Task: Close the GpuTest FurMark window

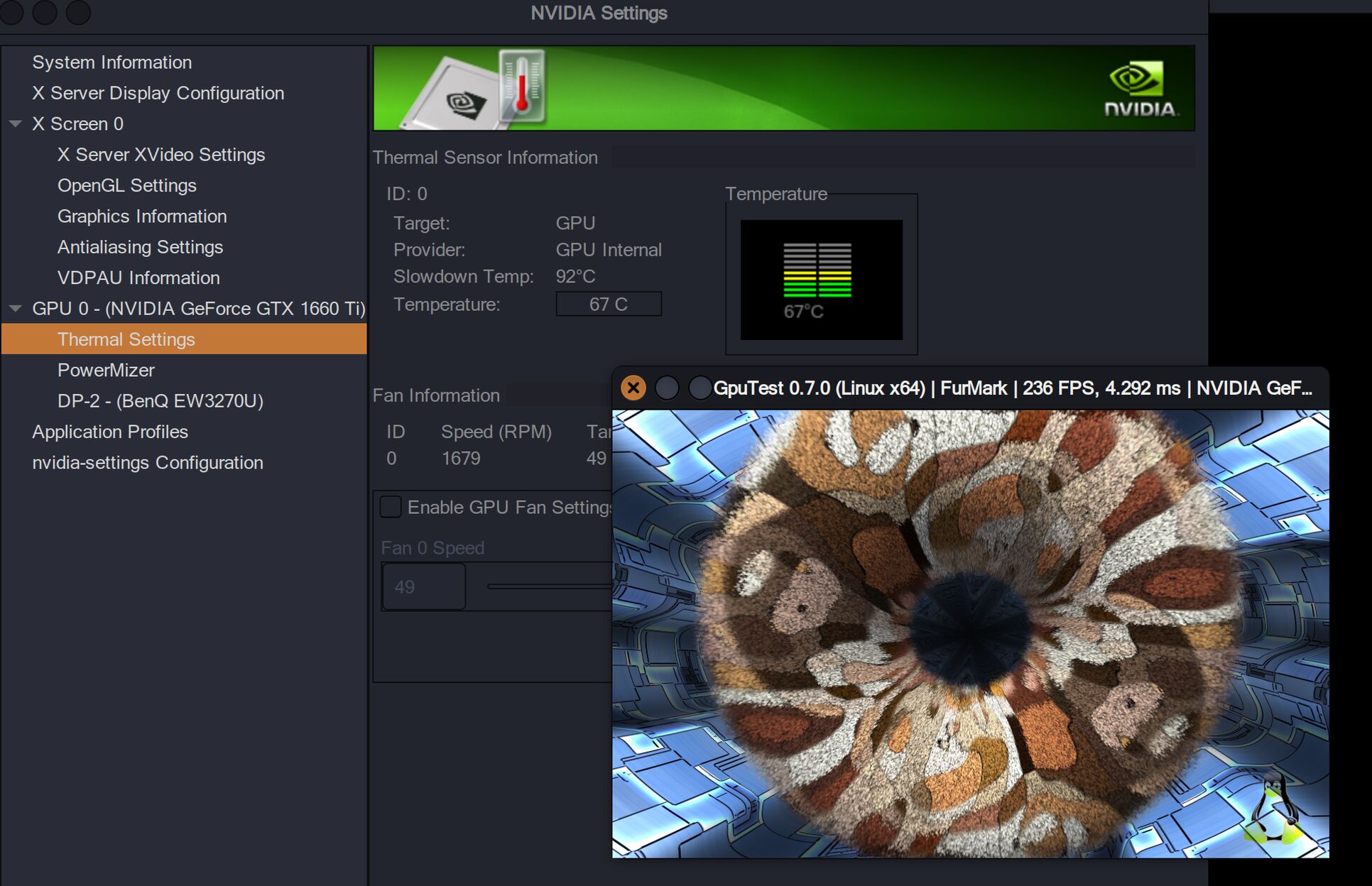Action: [633, 388]
